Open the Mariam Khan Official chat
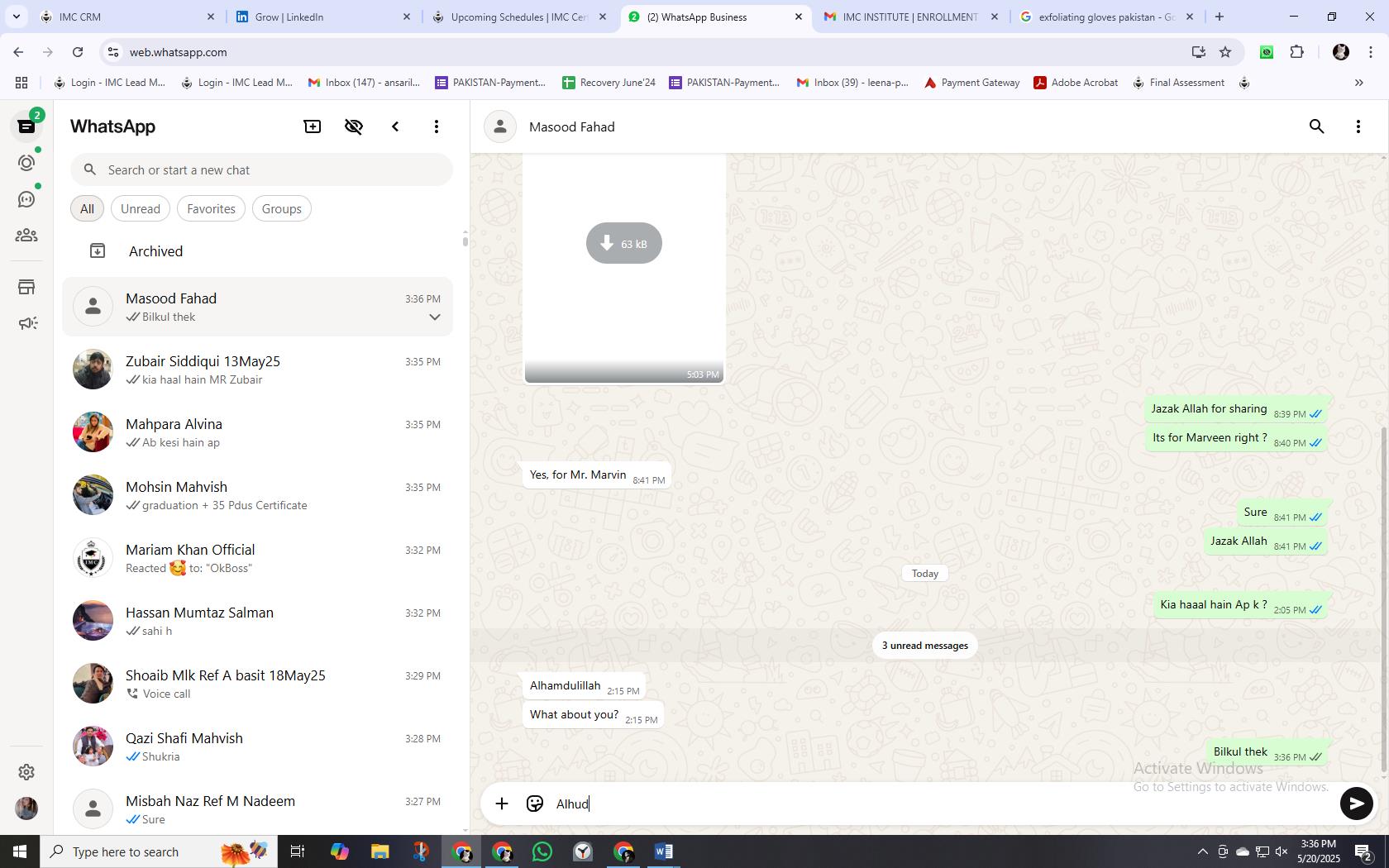Viewport: 1389px width, 868px height. [257, 558]
